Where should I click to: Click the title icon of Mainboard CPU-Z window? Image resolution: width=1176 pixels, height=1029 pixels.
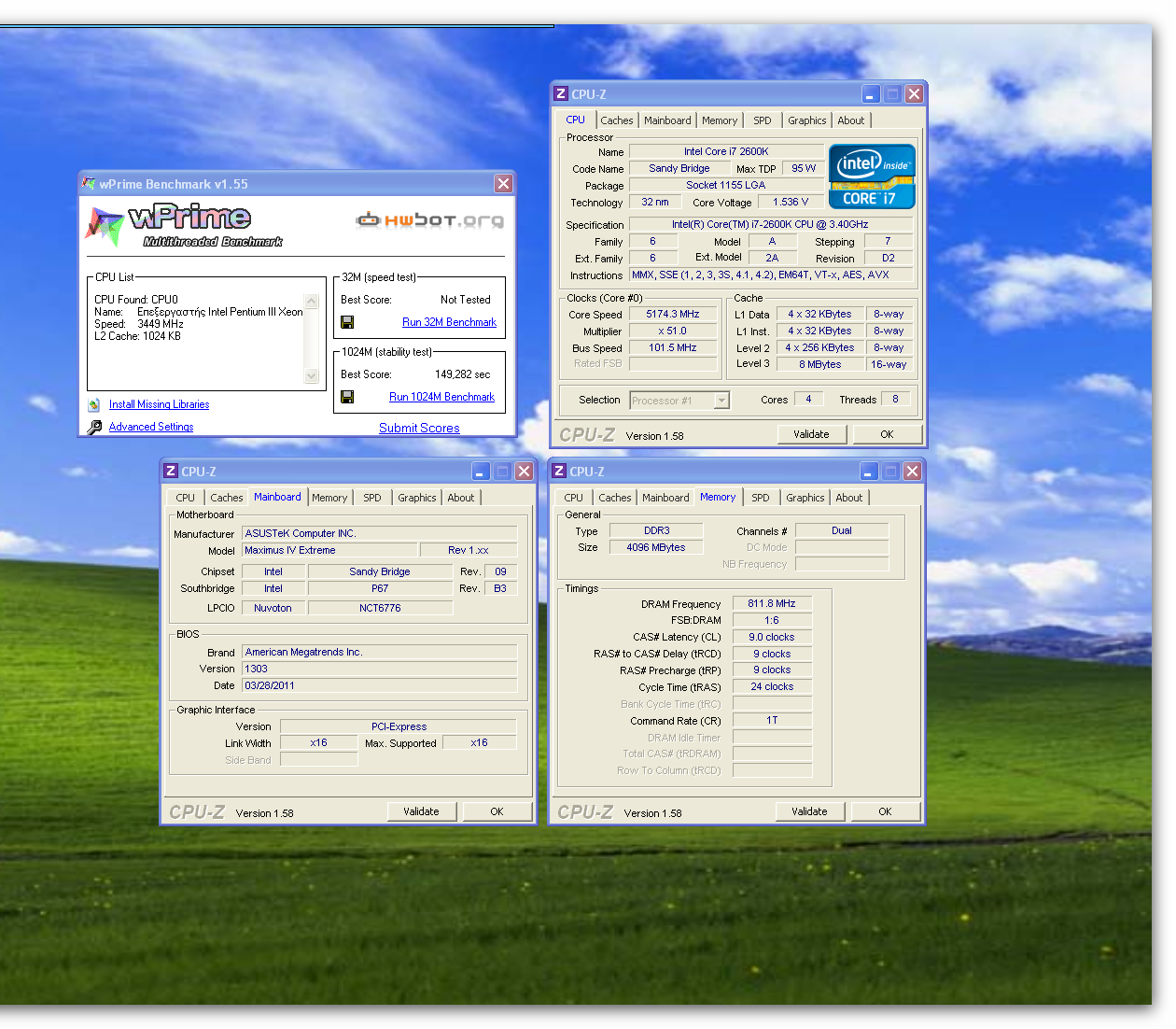pos(171,471)
